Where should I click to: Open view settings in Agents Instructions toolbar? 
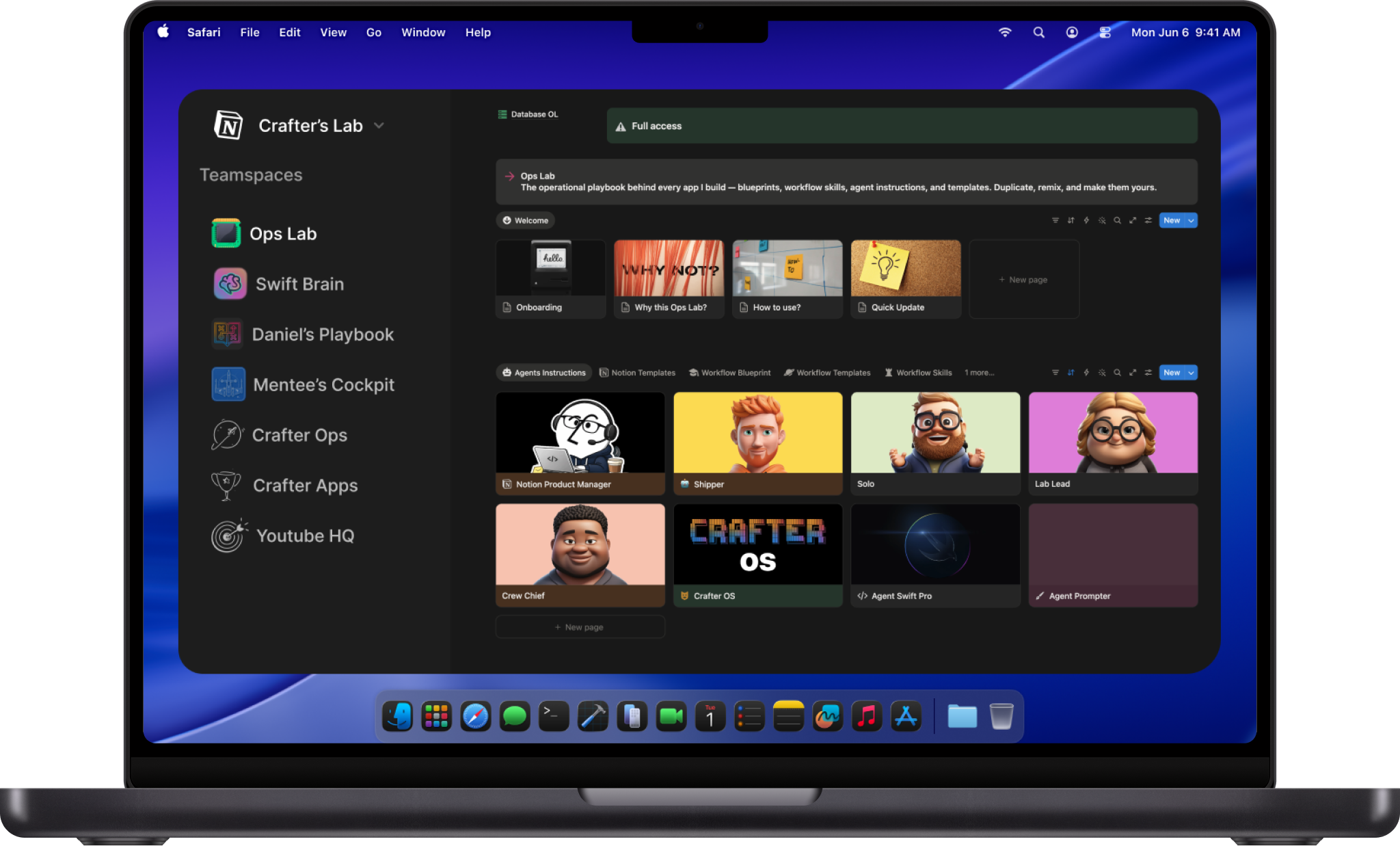click(1148, 373)
